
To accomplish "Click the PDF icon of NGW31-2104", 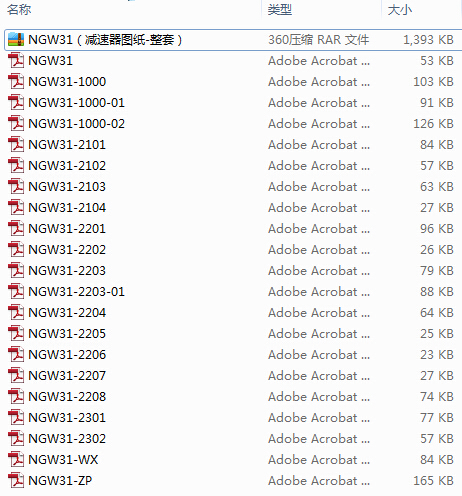I will [x=16, y=207].
